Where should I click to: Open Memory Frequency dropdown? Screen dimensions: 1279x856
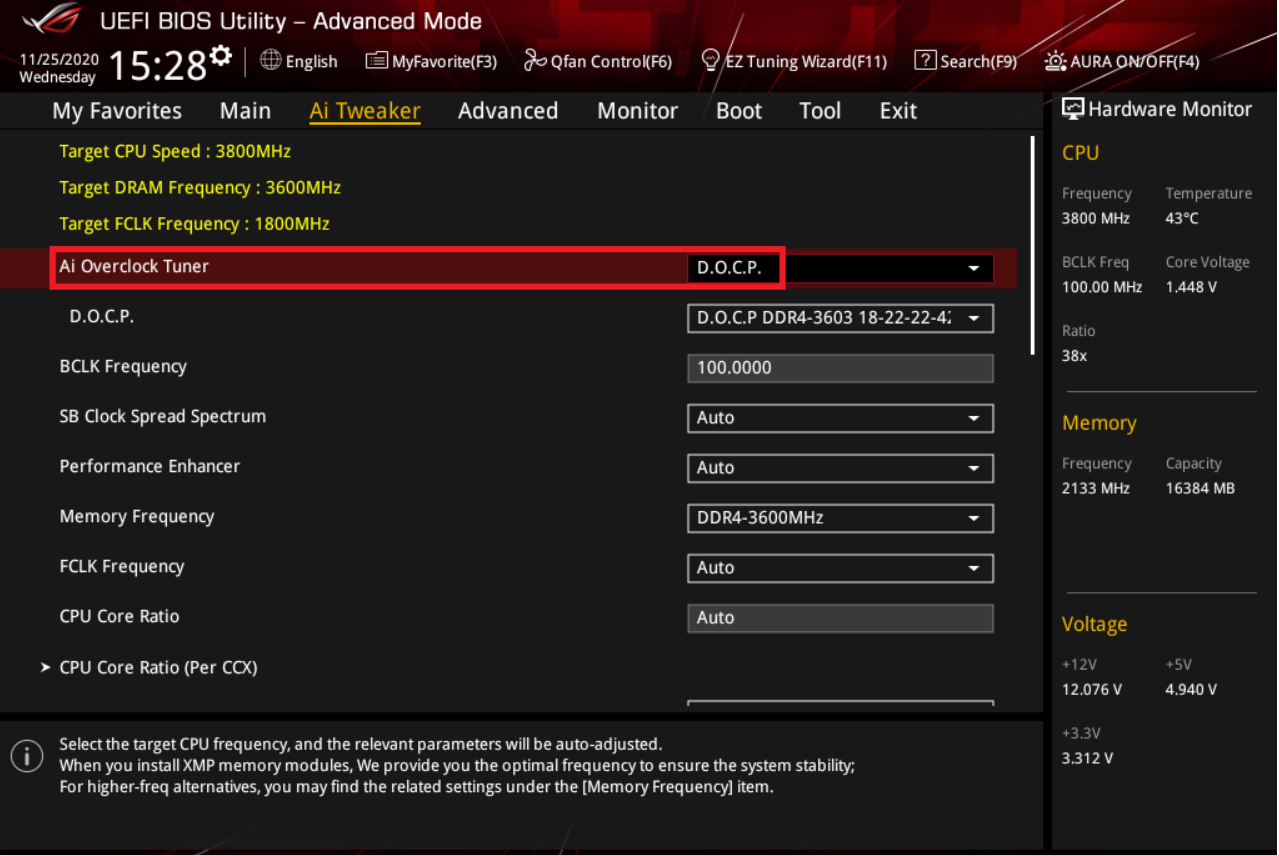pos(840,518)
